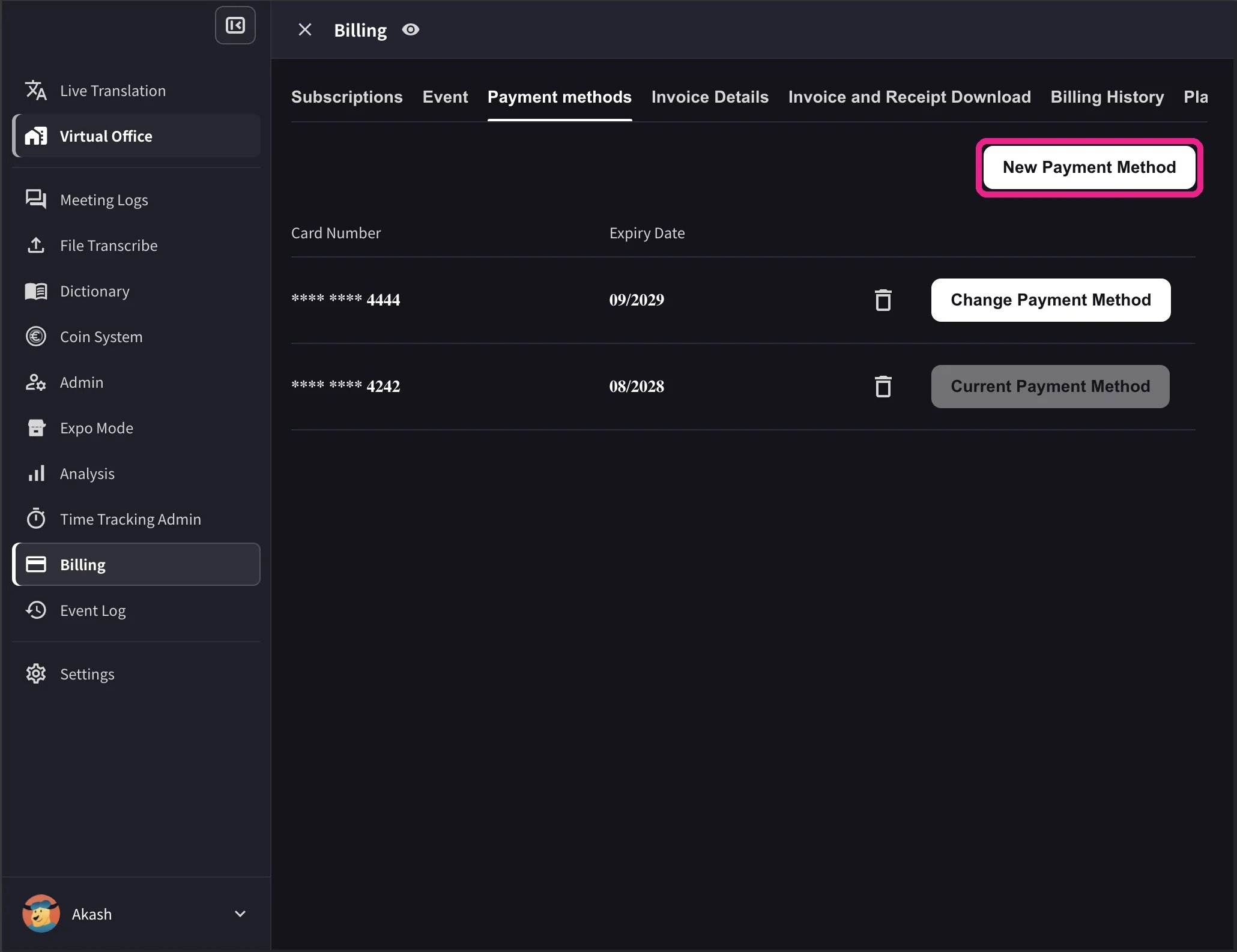Open Invoice and Receipt Download tab

click(910, 97)
